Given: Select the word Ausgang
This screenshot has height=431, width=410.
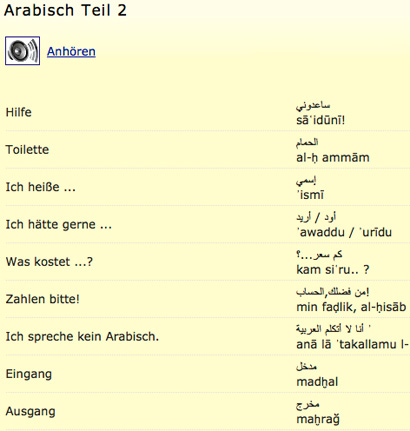Looking at the screenshot, I should [x=30, y=411].
